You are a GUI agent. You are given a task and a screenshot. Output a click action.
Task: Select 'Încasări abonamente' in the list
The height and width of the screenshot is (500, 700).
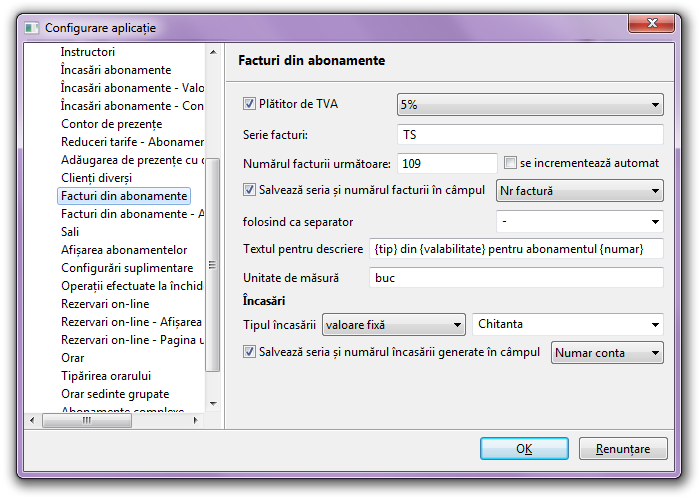(116, 70)
